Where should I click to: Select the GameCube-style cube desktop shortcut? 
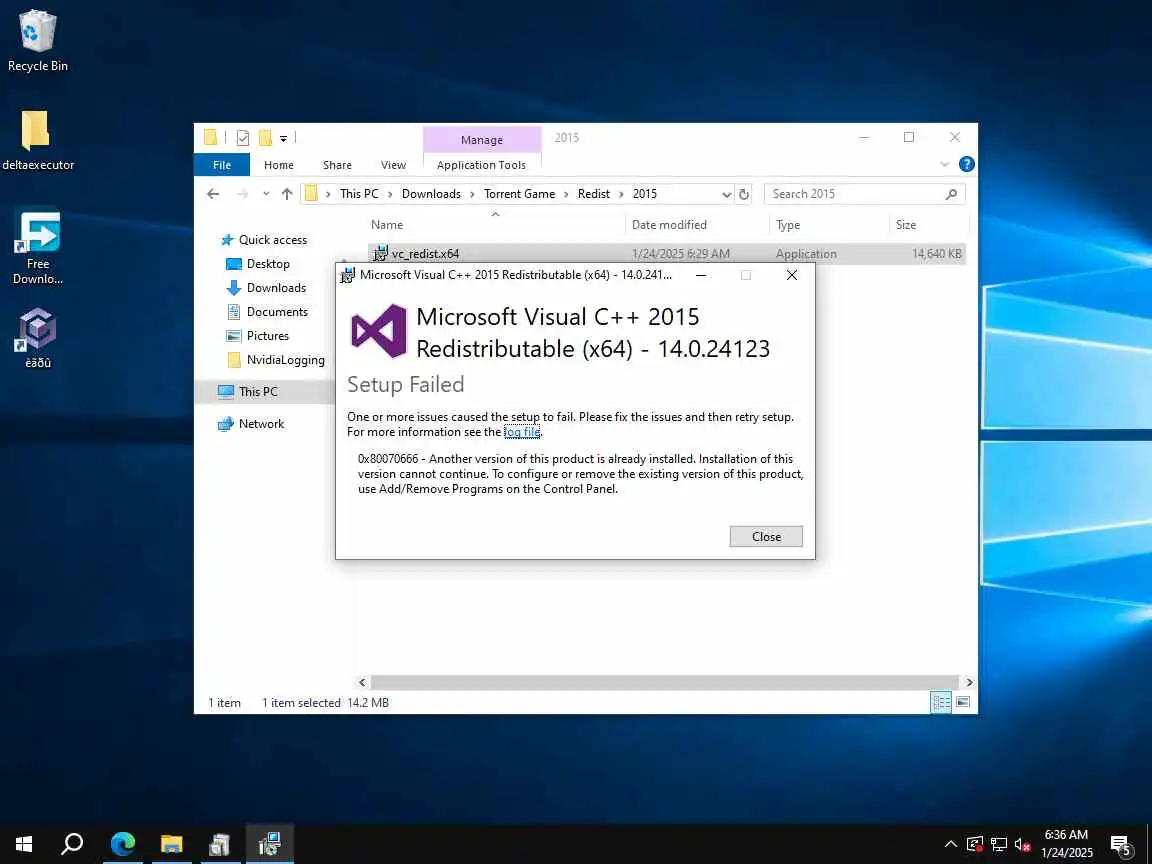click(x=37, y=338)
